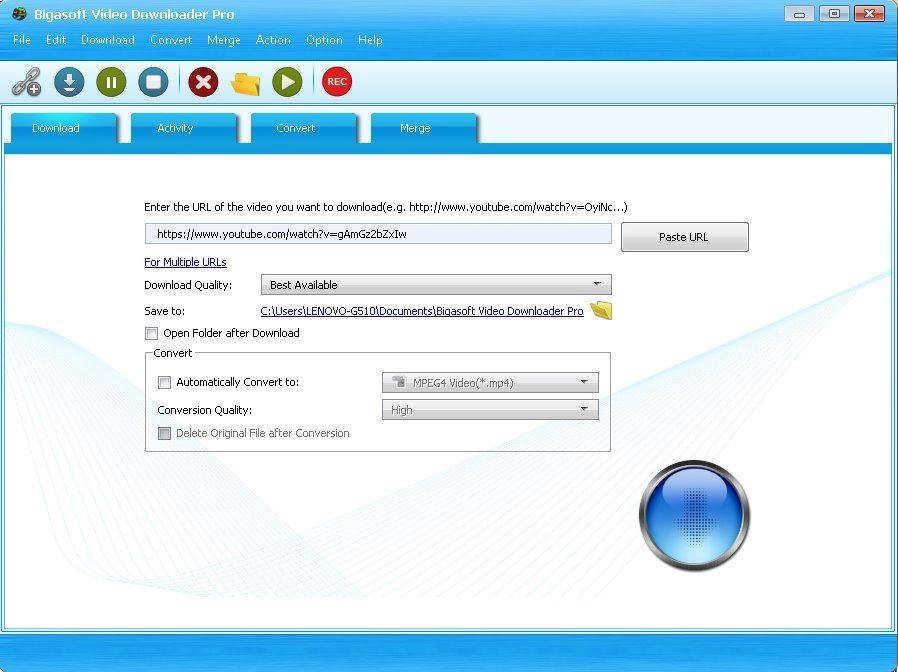Pause the download with the green pause icon

(111, 82)
